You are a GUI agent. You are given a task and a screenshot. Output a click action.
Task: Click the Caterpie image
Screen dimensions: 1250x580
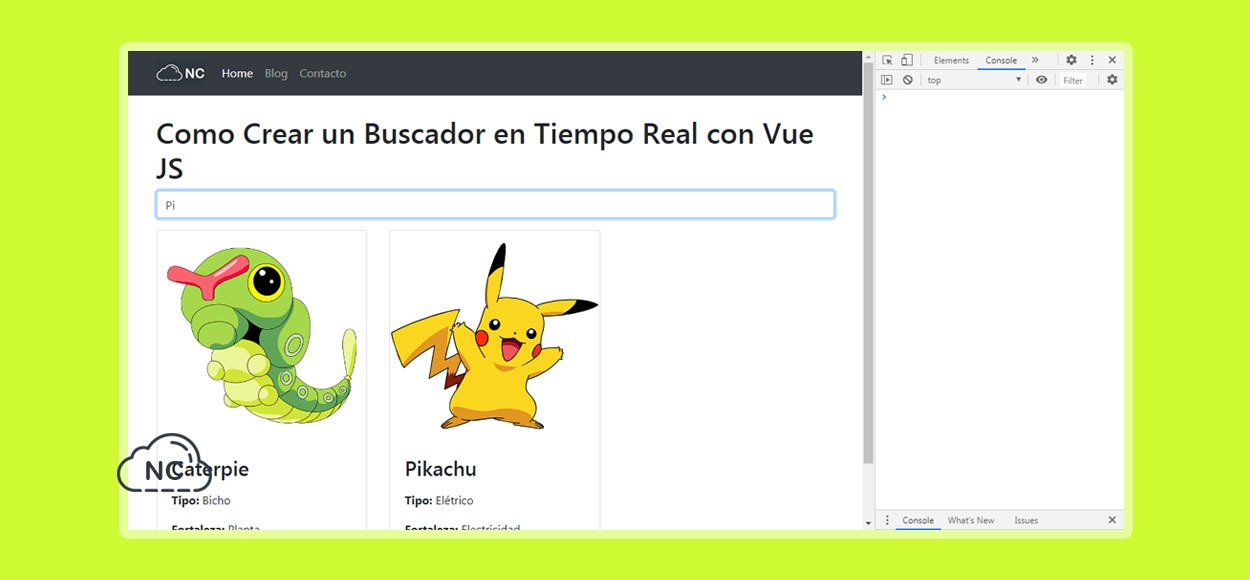coord(262,338)
